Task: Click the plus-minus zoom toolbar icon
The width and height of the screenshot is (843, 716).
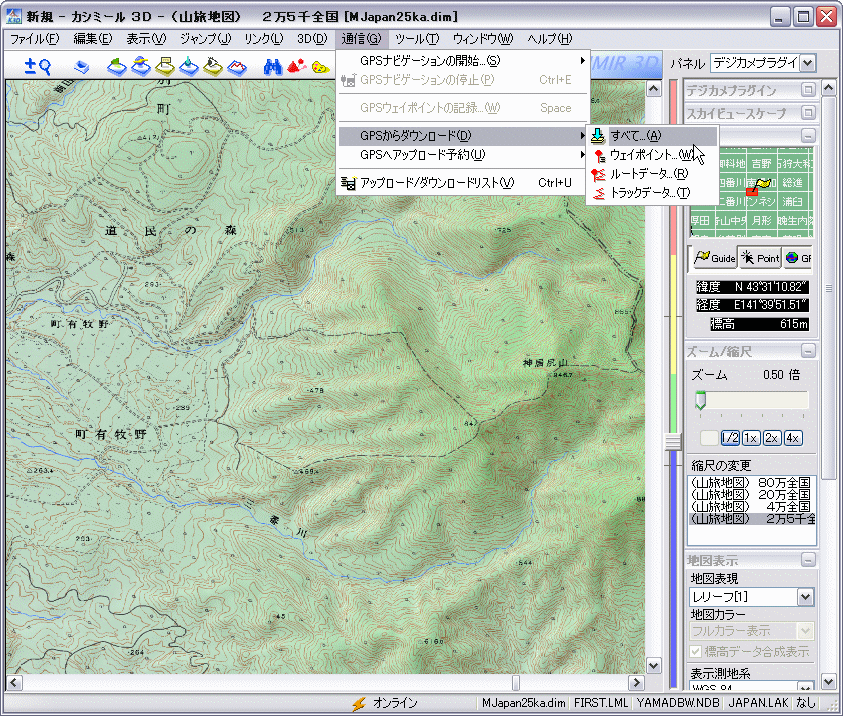Action: click(x=30, y=67)
